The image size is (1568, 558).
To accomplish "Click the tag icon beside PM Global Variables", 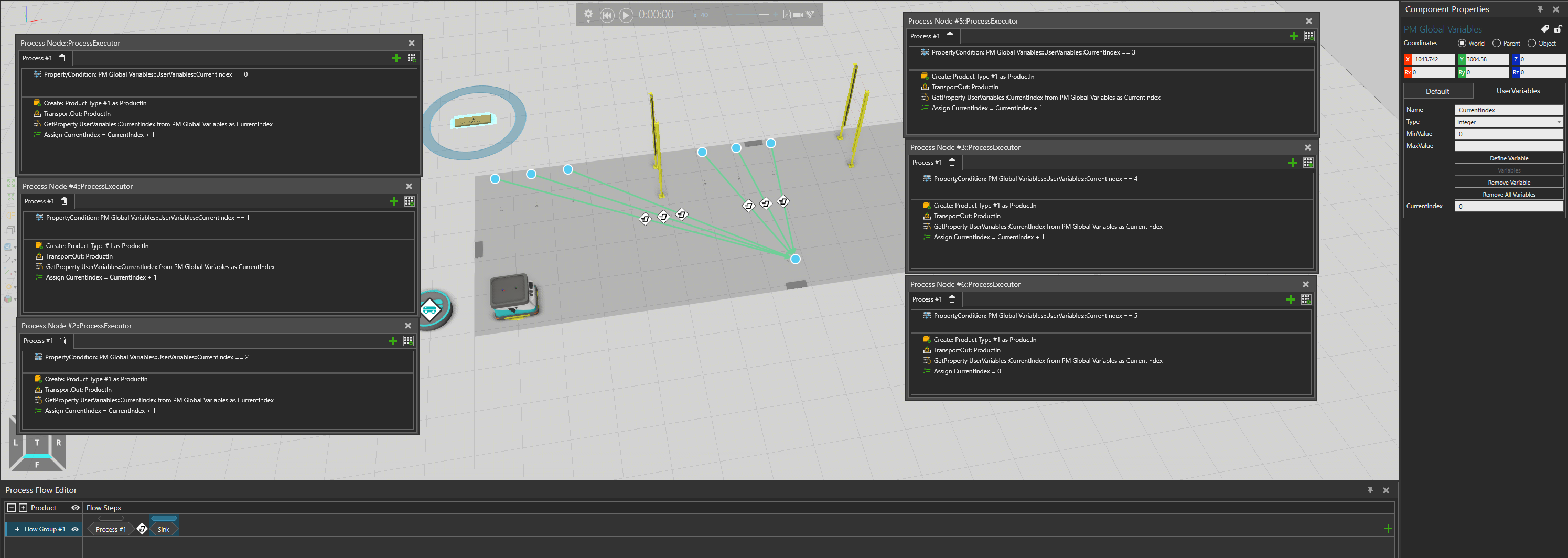I will coord(1544,29).
